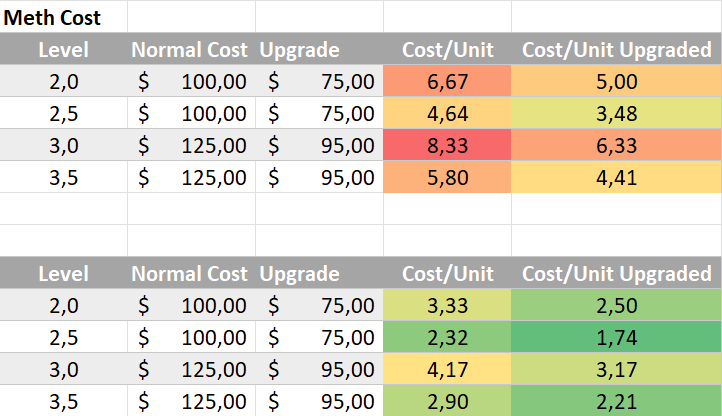Click the cell with value 2,90
The height and width of the screenshot is (416, 722).
point(447,401)
